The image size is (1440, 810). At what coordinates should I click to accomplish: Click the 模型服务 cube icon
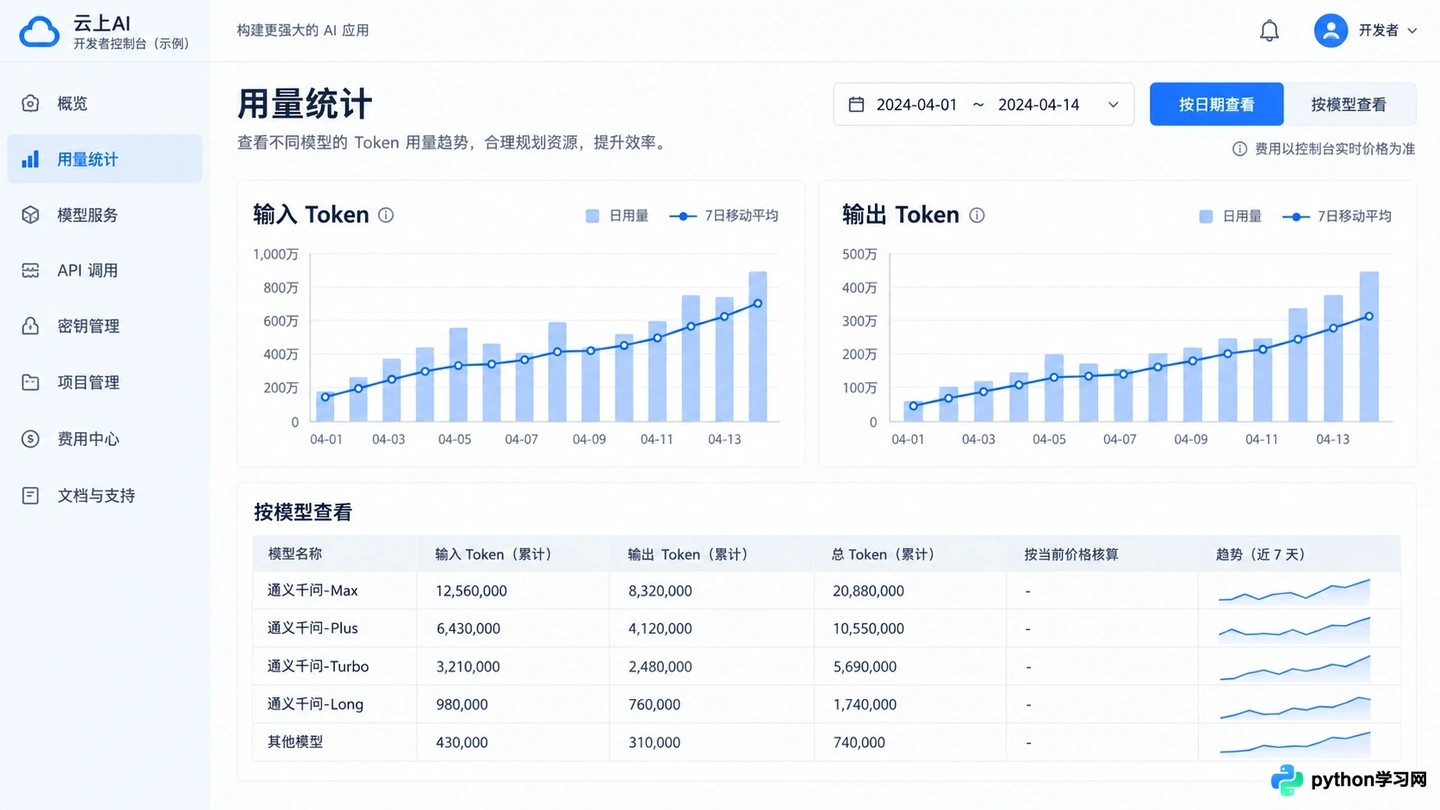[31, 215]
